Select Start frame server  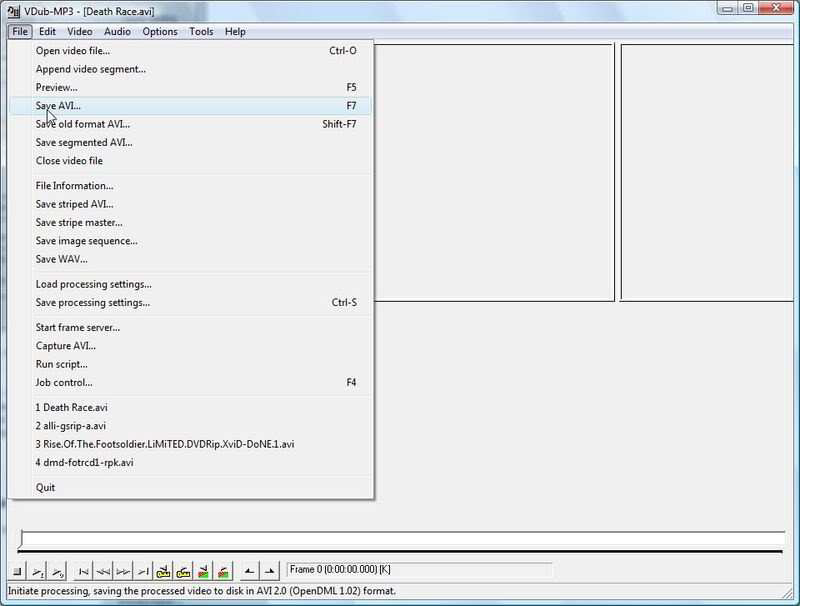(x=191, y=327)
